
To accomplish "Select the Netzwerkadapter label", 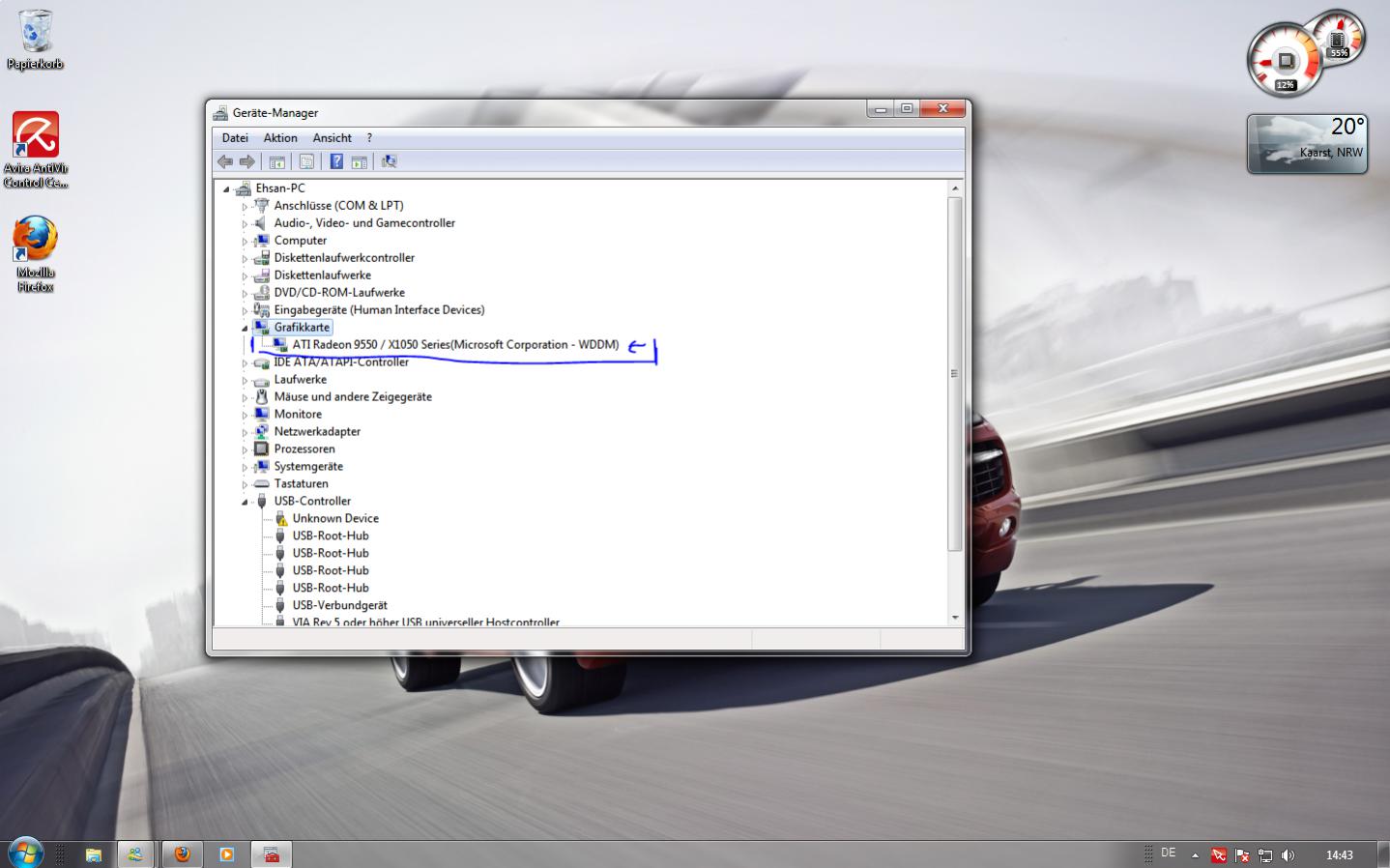I will point(317,432).
